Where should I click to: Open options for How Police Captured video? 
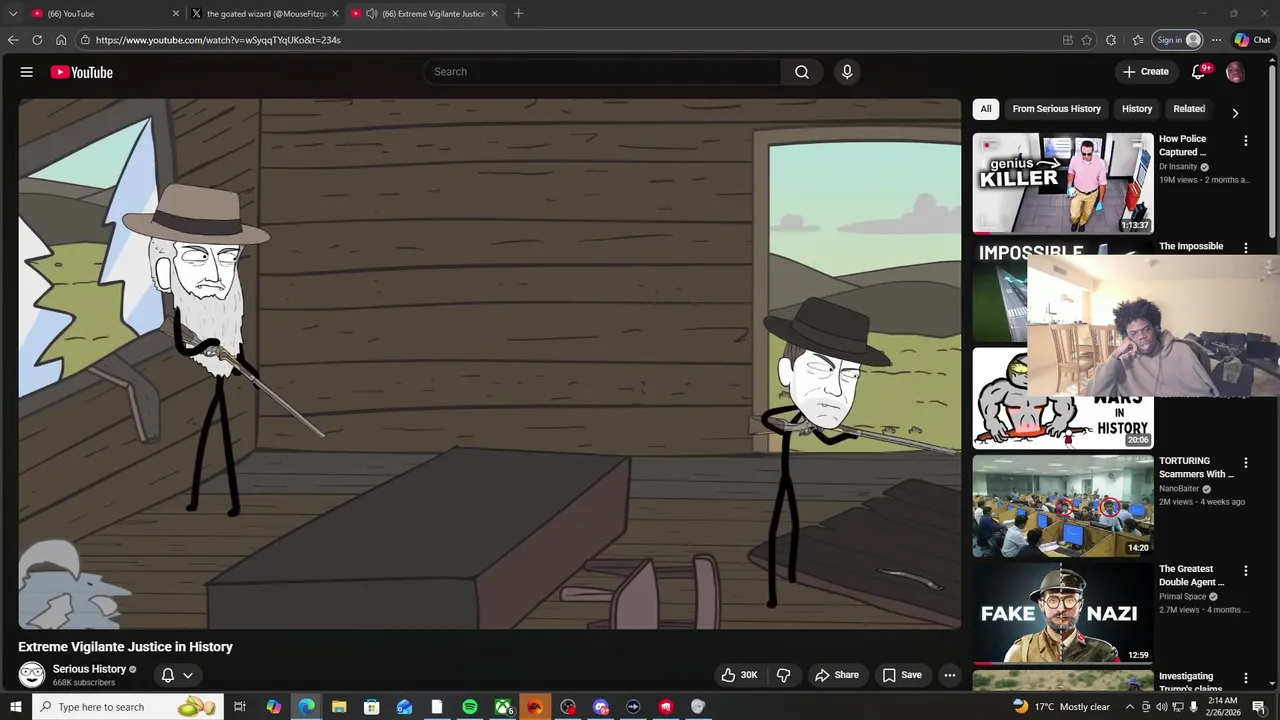[1245, 141]
